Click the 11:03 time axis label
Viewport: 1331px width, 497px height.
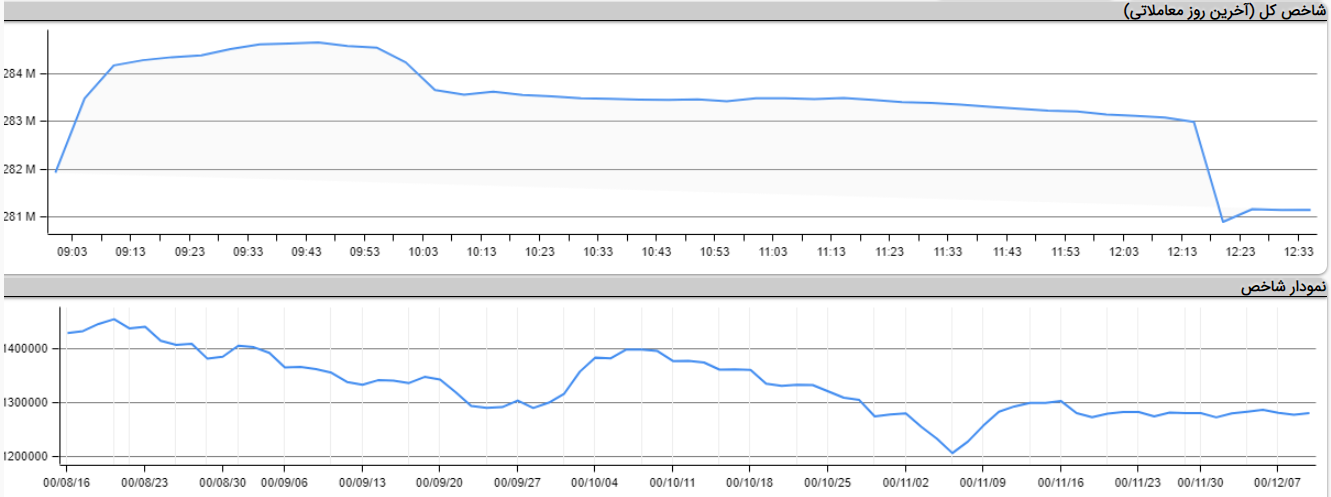pyautogui.click(x=773, y=251)
